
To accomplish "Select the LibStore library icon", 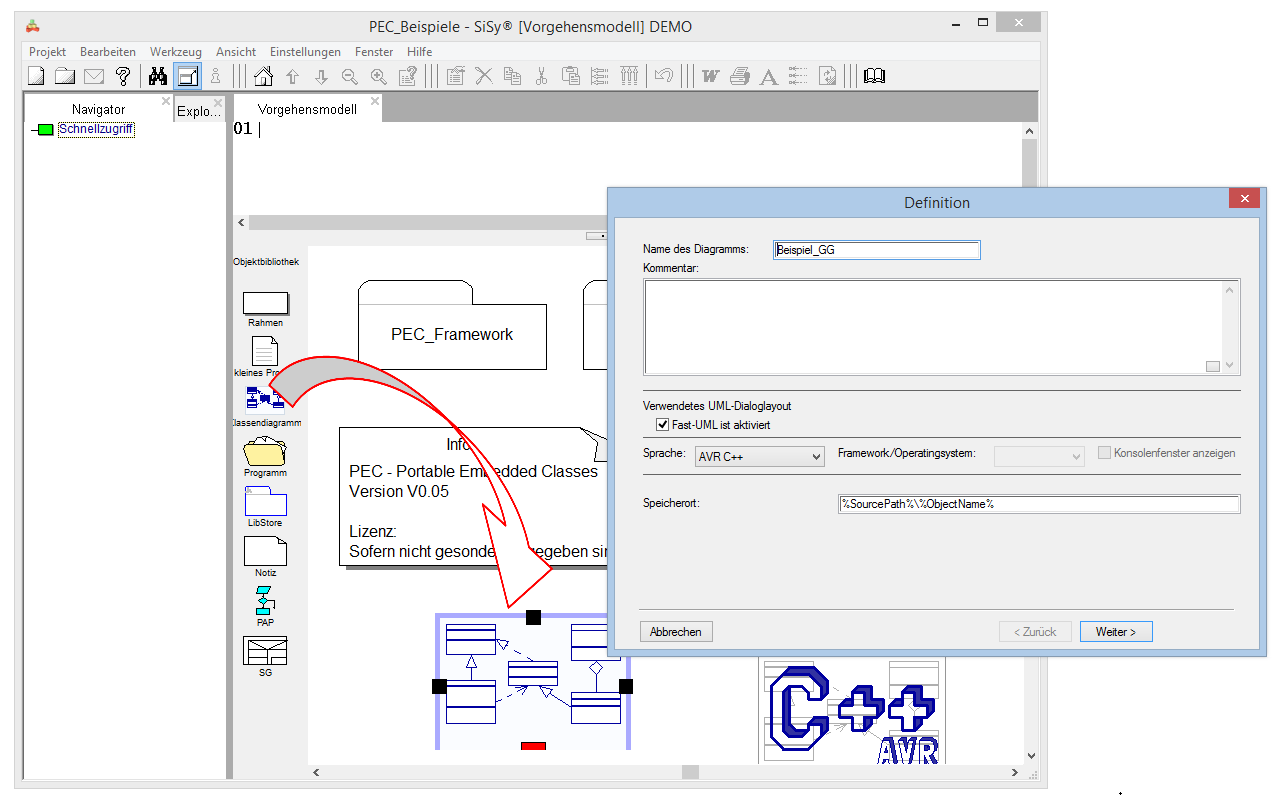I will point(265,501).
